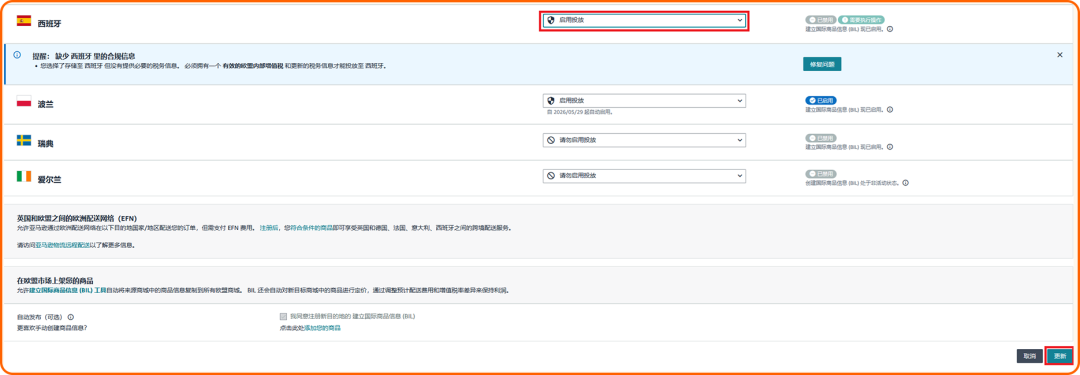This screenshot has width=1080, height=375.
Task: Expand Ireland's 请勿启用投放 dropdown
Action: [644, 176]
